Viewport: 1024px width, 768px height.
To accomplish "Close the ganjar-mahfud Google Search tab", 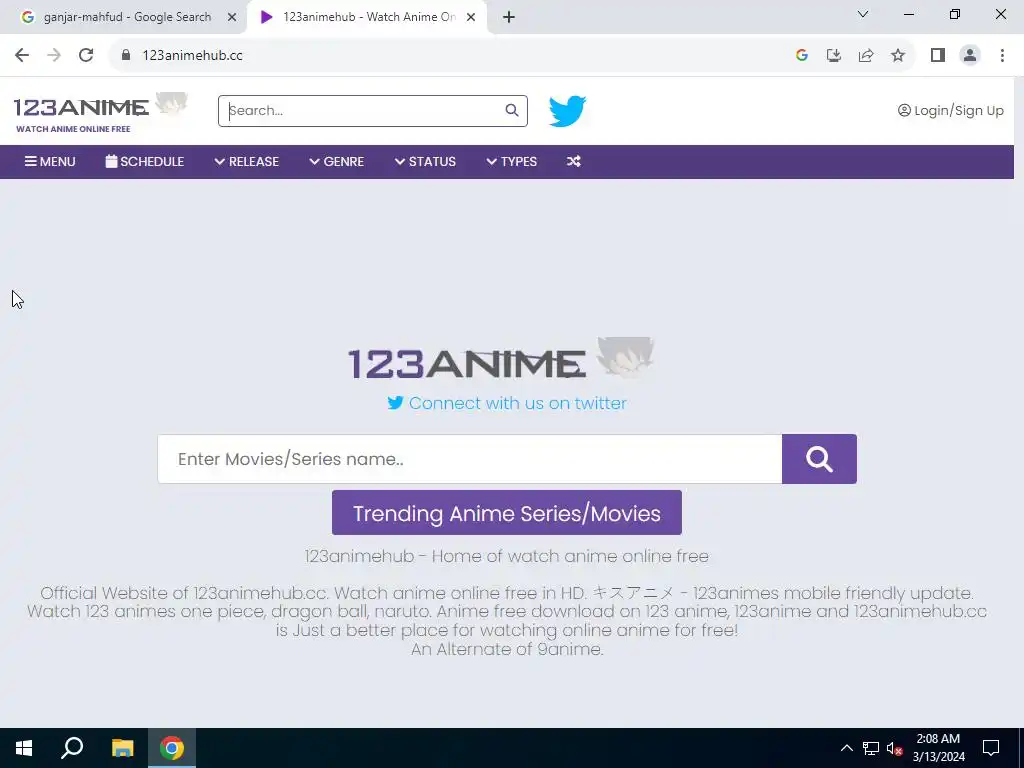I will tap(232, 17).
